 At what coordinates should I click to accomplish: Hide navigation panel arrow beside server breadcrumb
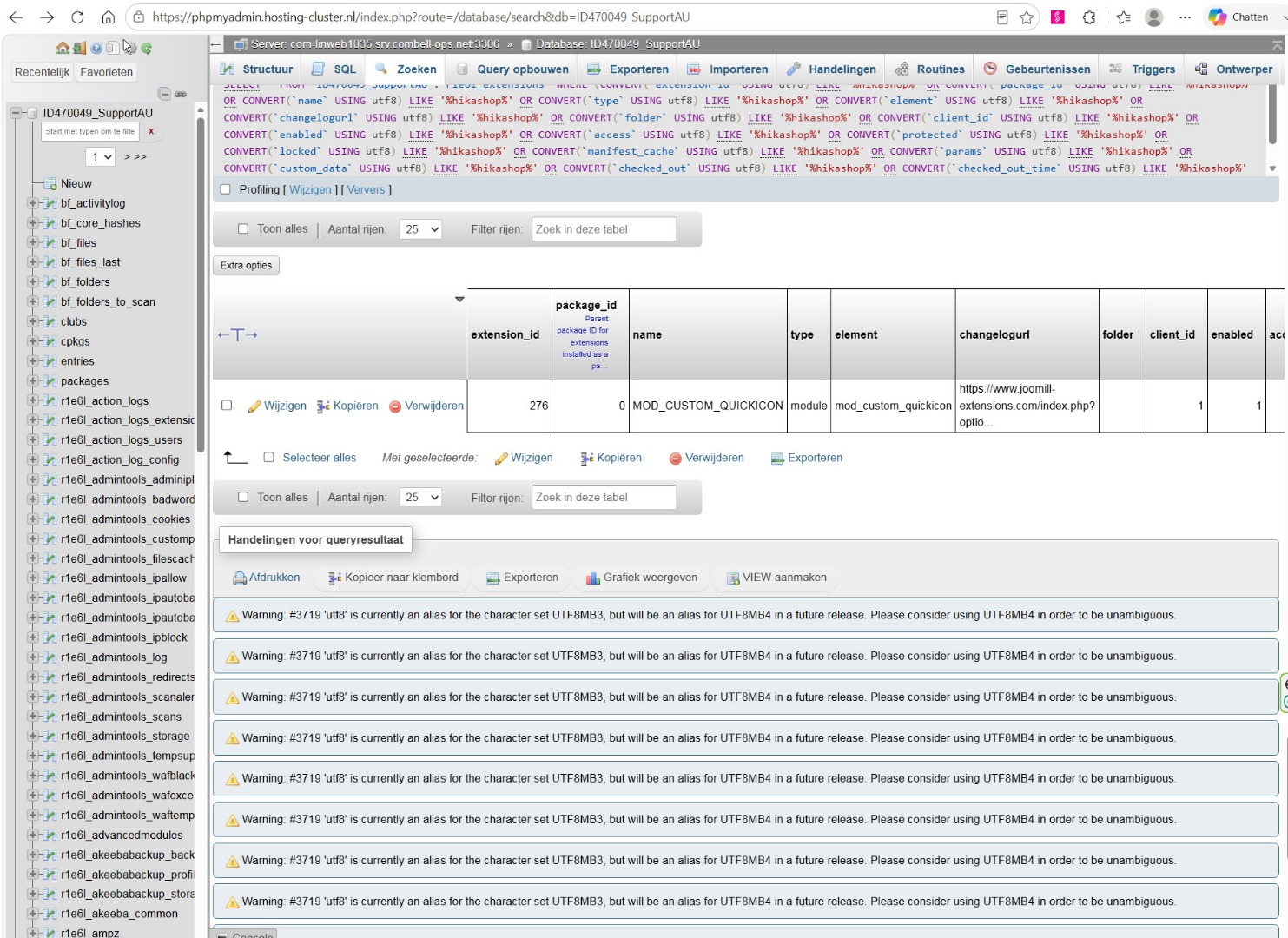click(215, 43)
